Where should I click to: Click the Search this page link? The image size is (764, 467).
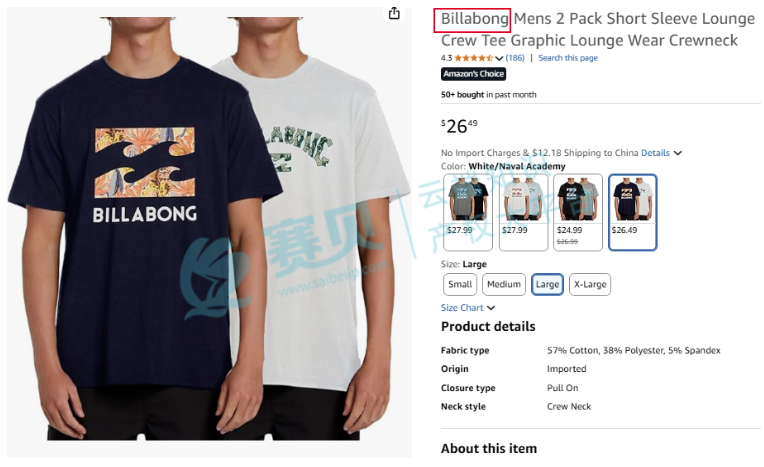(567, 58)
